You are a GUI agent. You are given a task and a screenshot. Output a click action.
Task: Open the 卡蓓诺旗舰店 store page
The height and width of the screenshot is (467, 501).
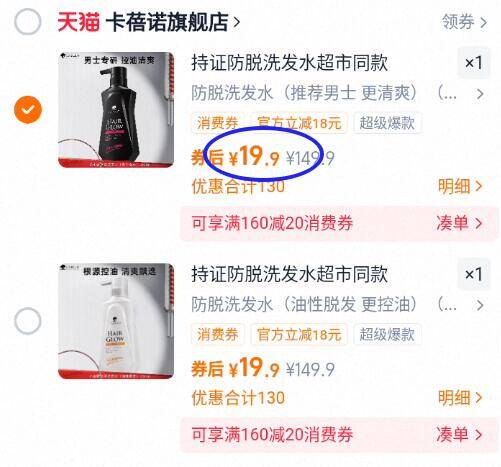pos(173,22)
